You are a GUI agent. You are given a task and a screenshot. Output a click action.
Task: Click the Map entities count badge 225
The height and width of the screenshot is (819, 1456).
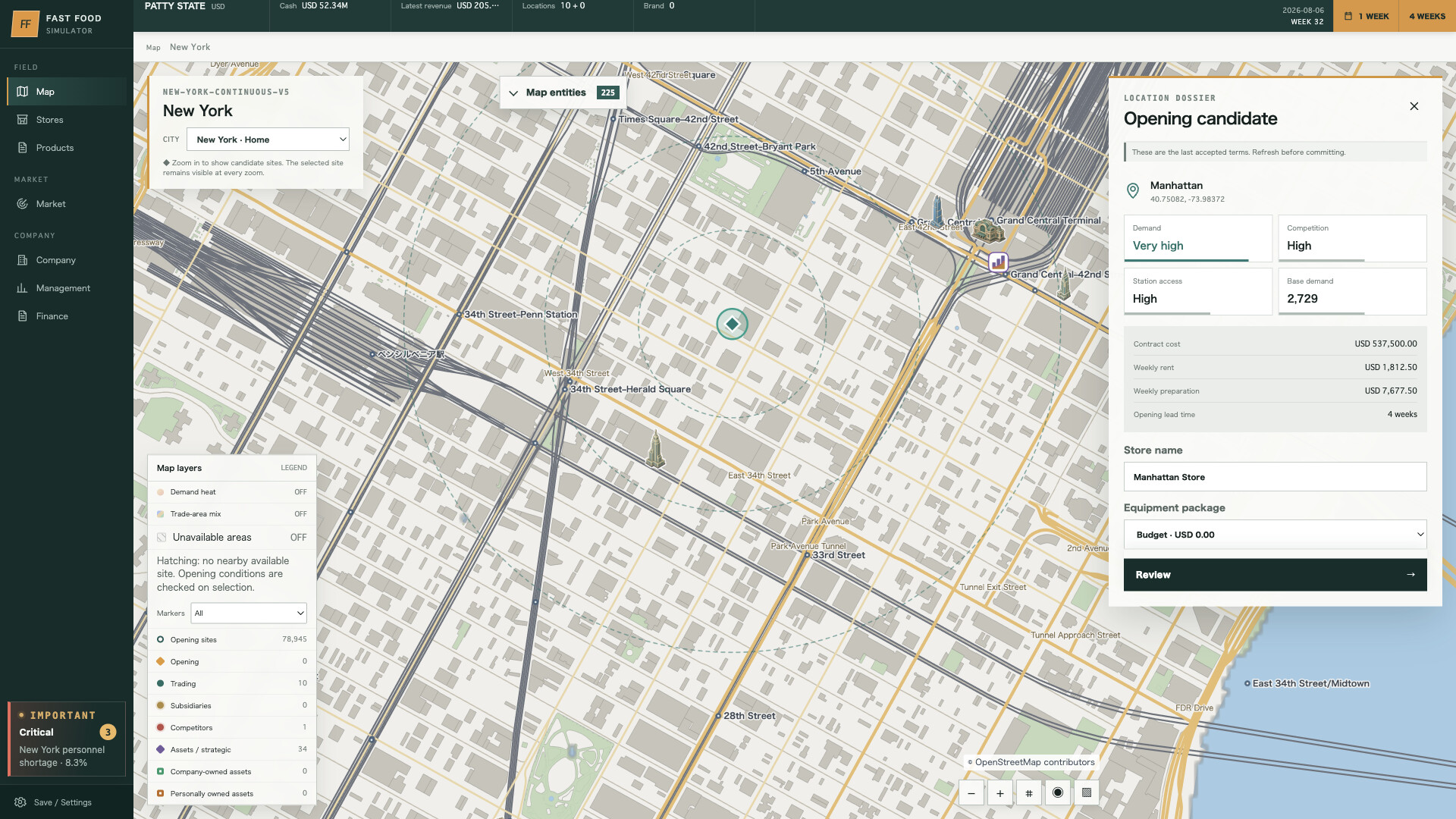(607, 93)
